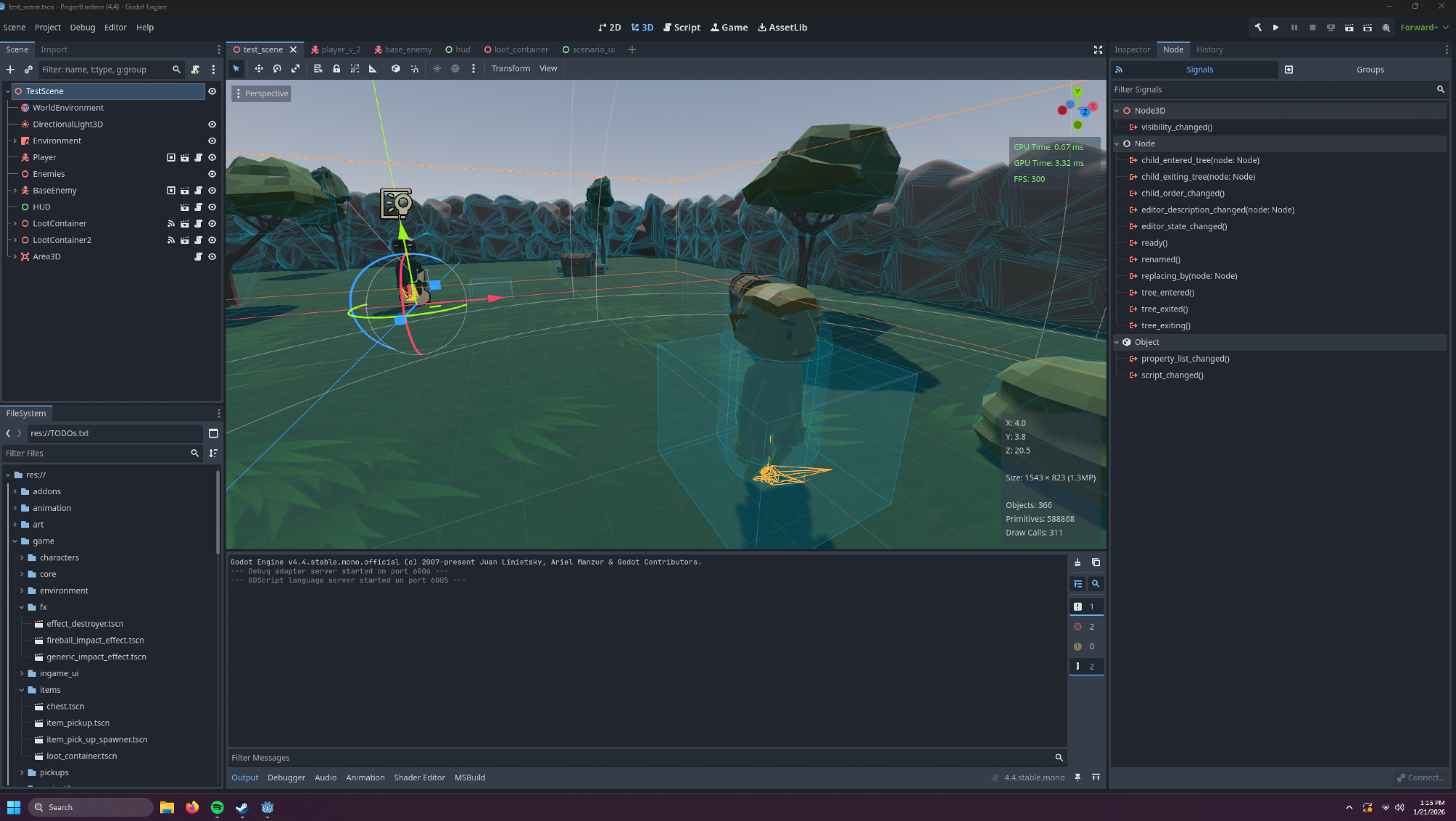Select the Rotate mode tool
The image size is (1456, 821).
[277, 68]
